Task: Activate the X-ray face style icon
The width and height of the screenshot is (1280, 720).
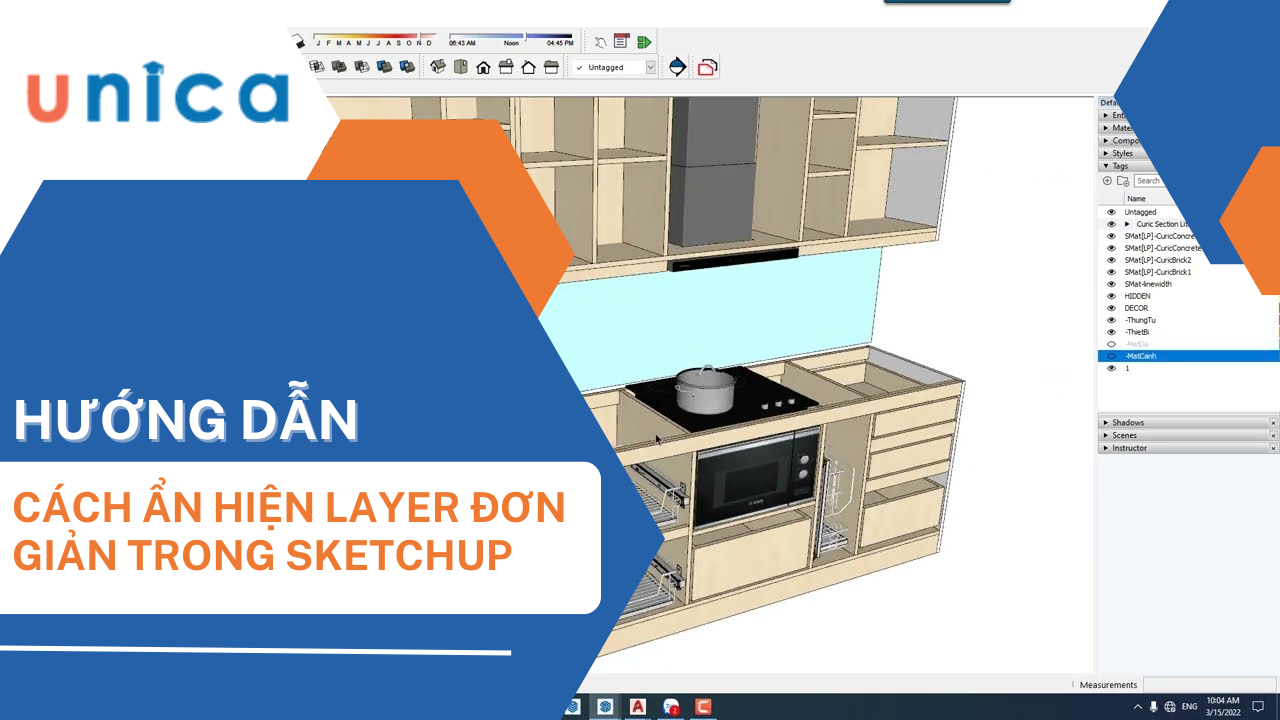Action: (x=317, y=67)
